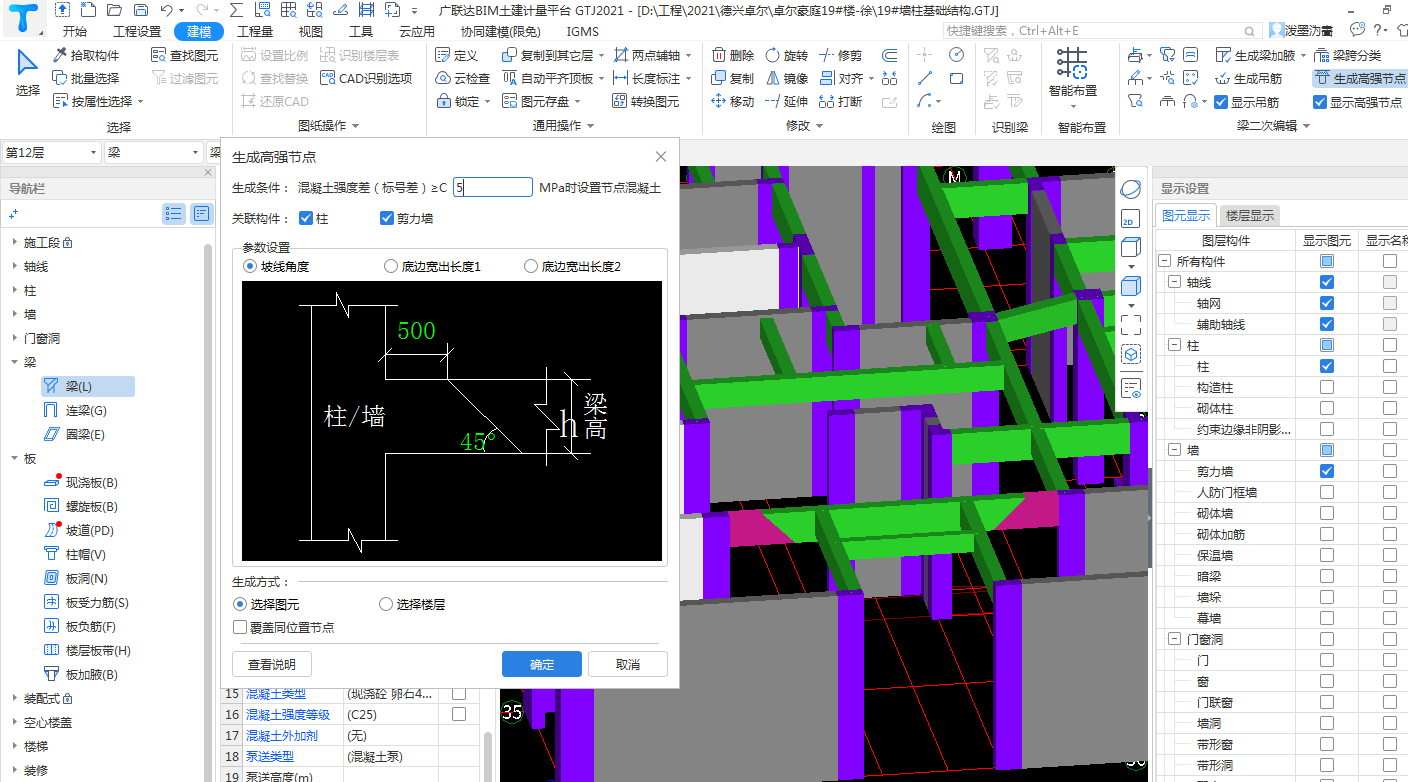Open the 工程量 ribbon tab
The width and height of the screenshot is (1408, 782).
point(255,31)
